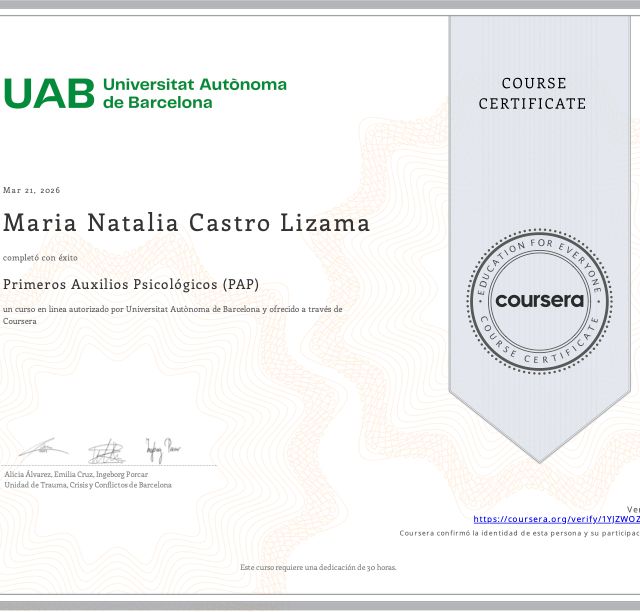The width and height of the screenshot is (640, 612).
Task: Click the UAB logo letters
Action: [x=49, y=93]
